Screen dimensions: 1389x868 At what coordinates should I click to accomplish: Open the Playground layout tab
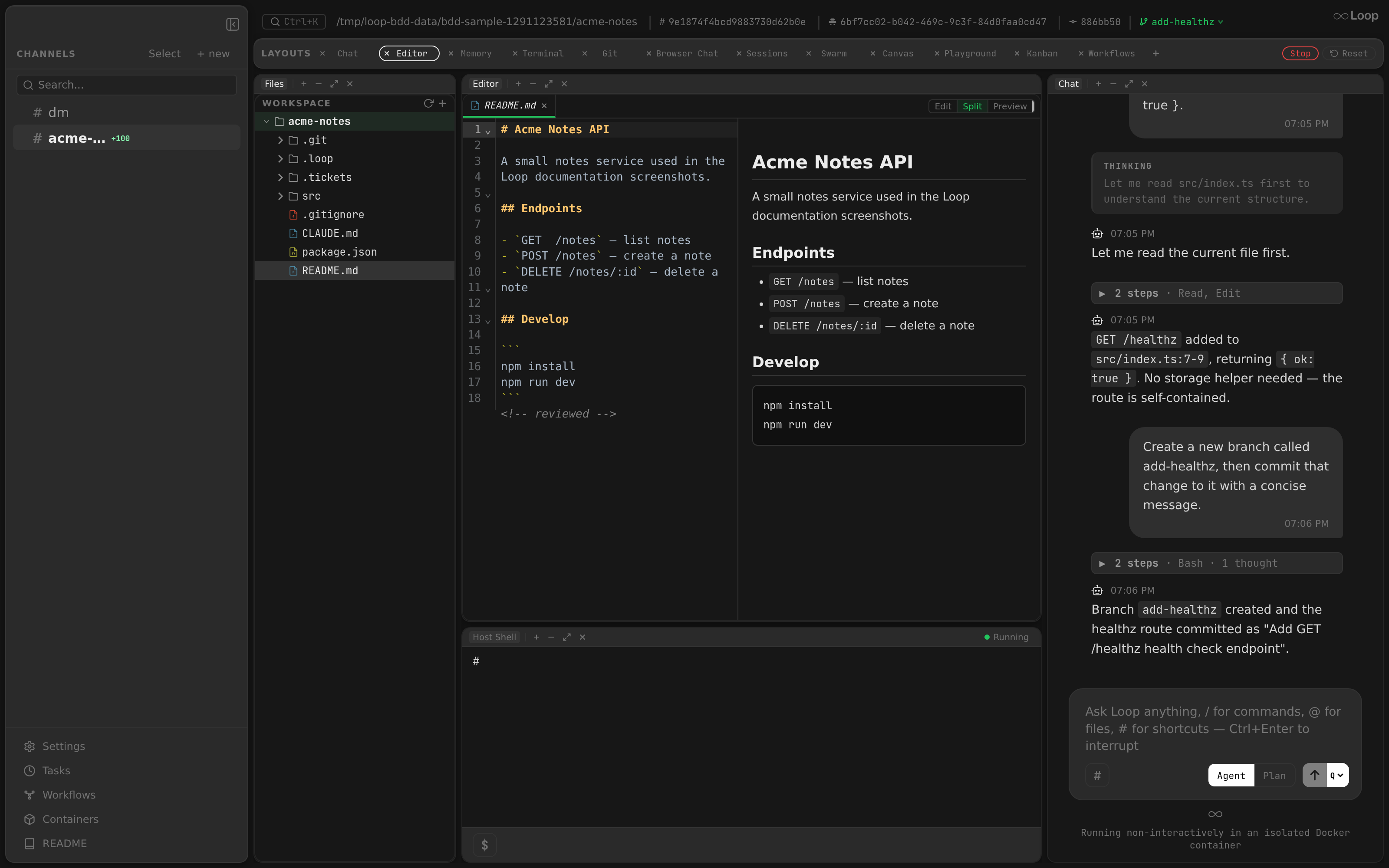tap(969, 53)
